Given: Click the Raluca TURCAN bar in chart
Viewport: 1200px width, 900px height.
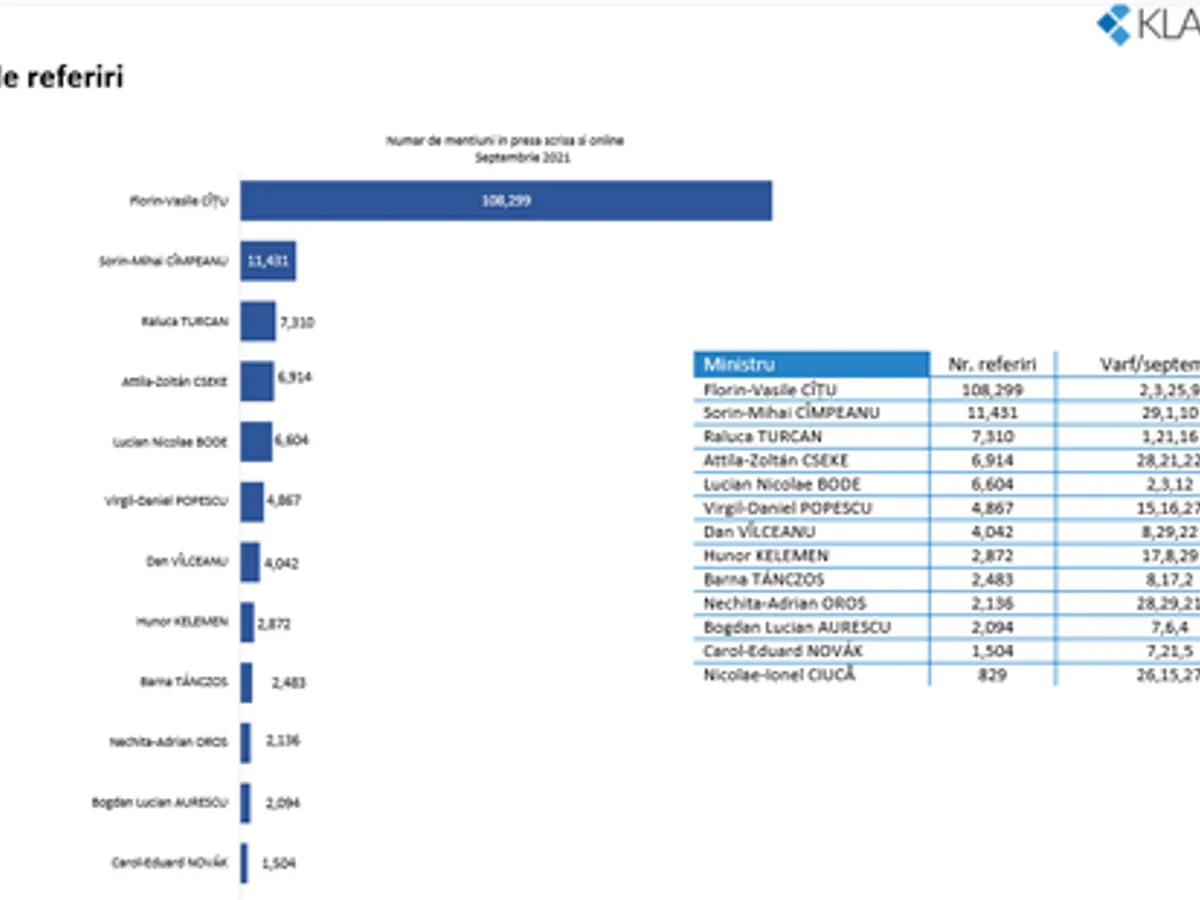Looking at the screenshot, I should pos(257,321).
